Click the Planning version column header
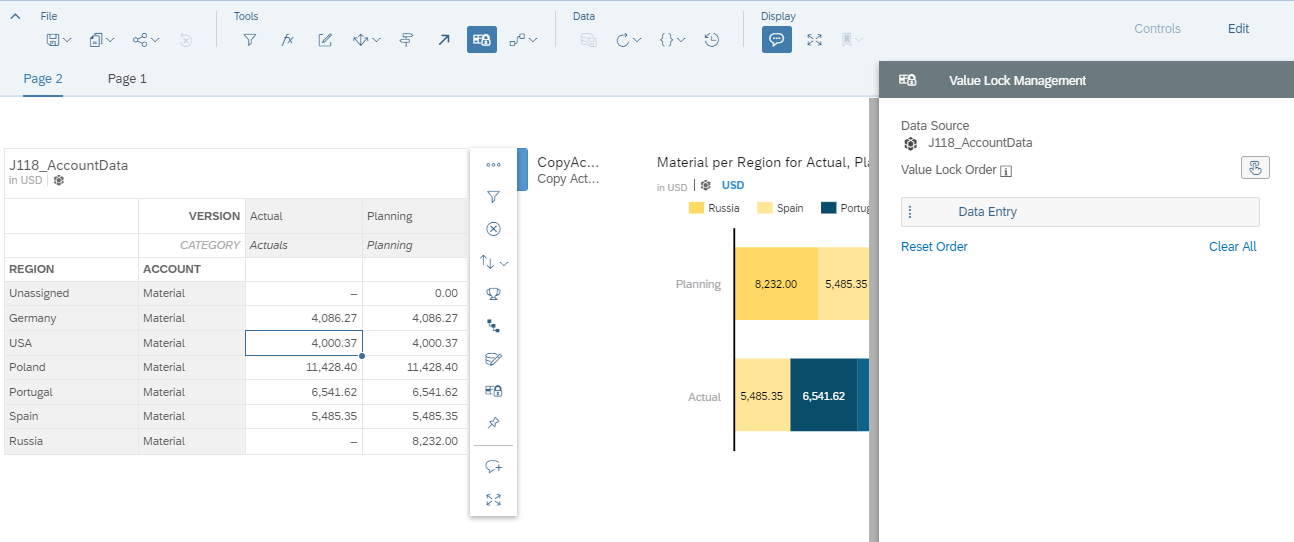Screen dimensions: 1294x542 point(415,216)
